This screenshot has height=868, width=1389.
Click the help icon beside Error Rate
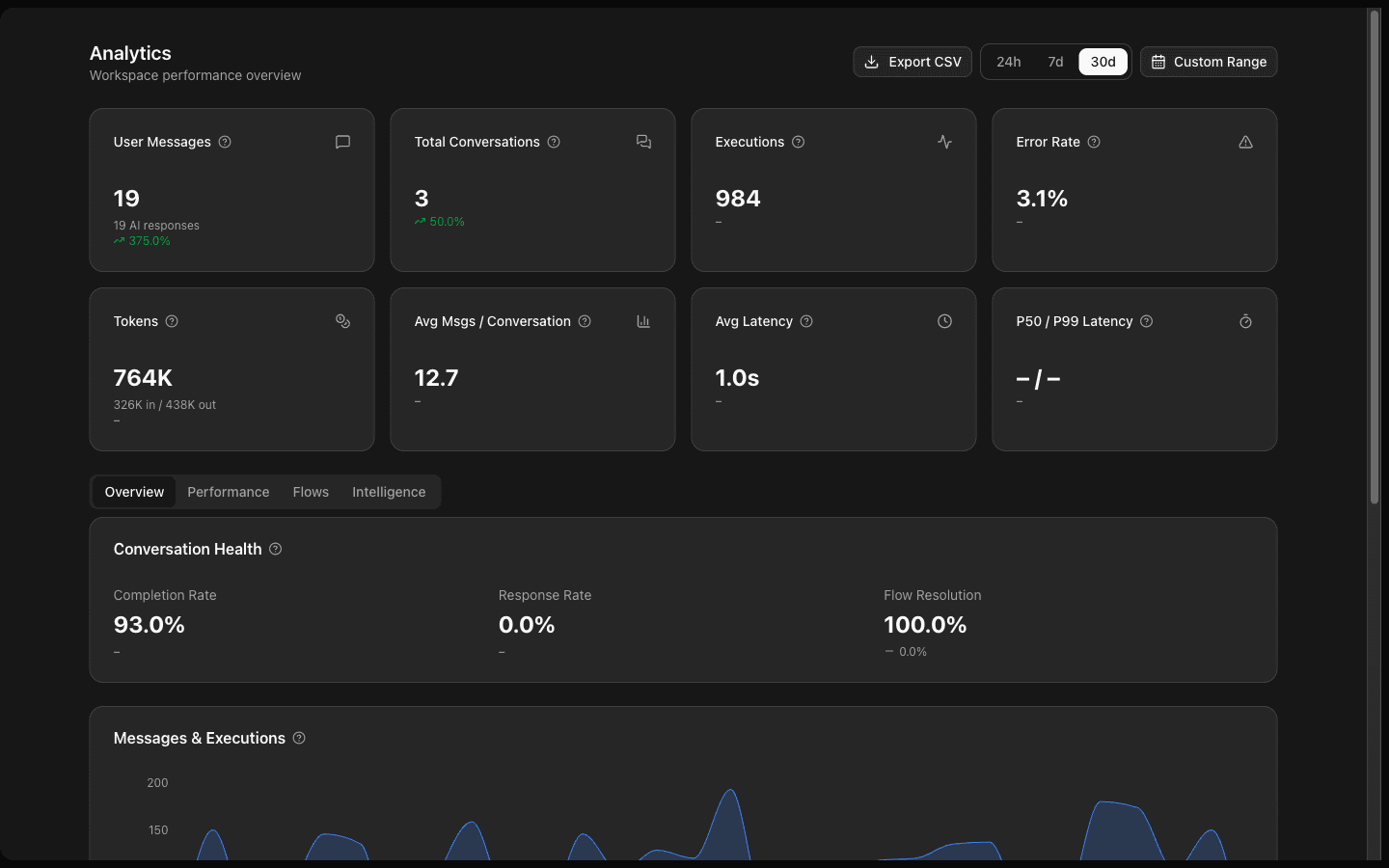coord(1094,142)
